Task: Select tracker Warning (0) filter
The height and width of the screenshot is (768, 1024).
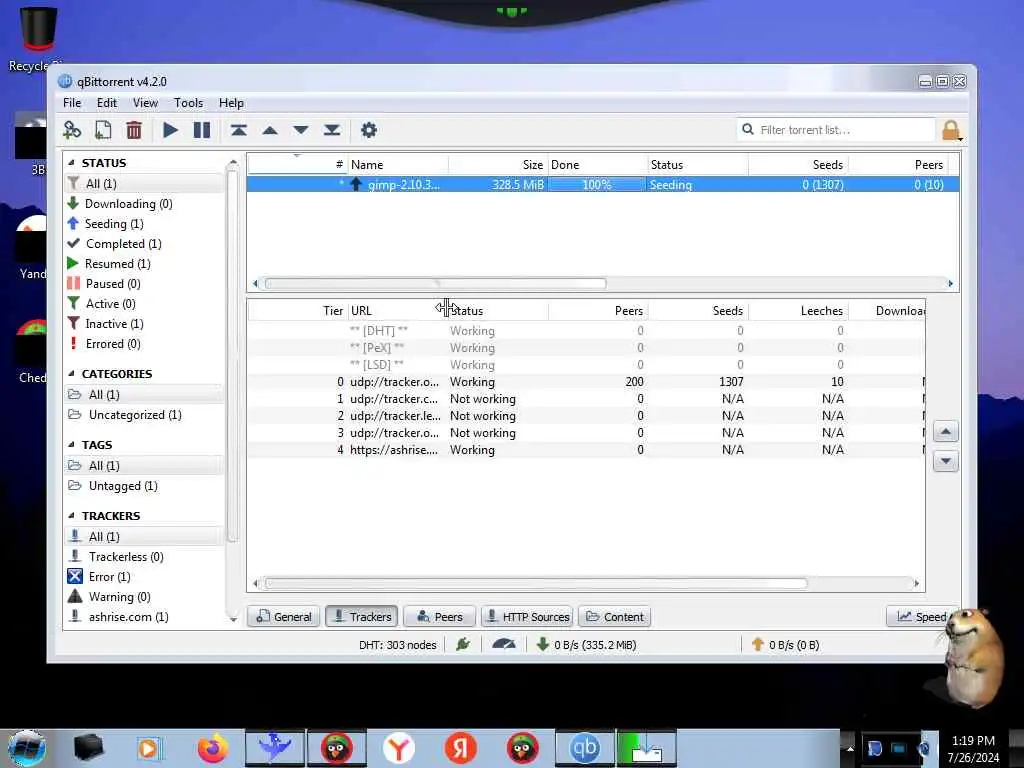Action: (x=119, y=597)
